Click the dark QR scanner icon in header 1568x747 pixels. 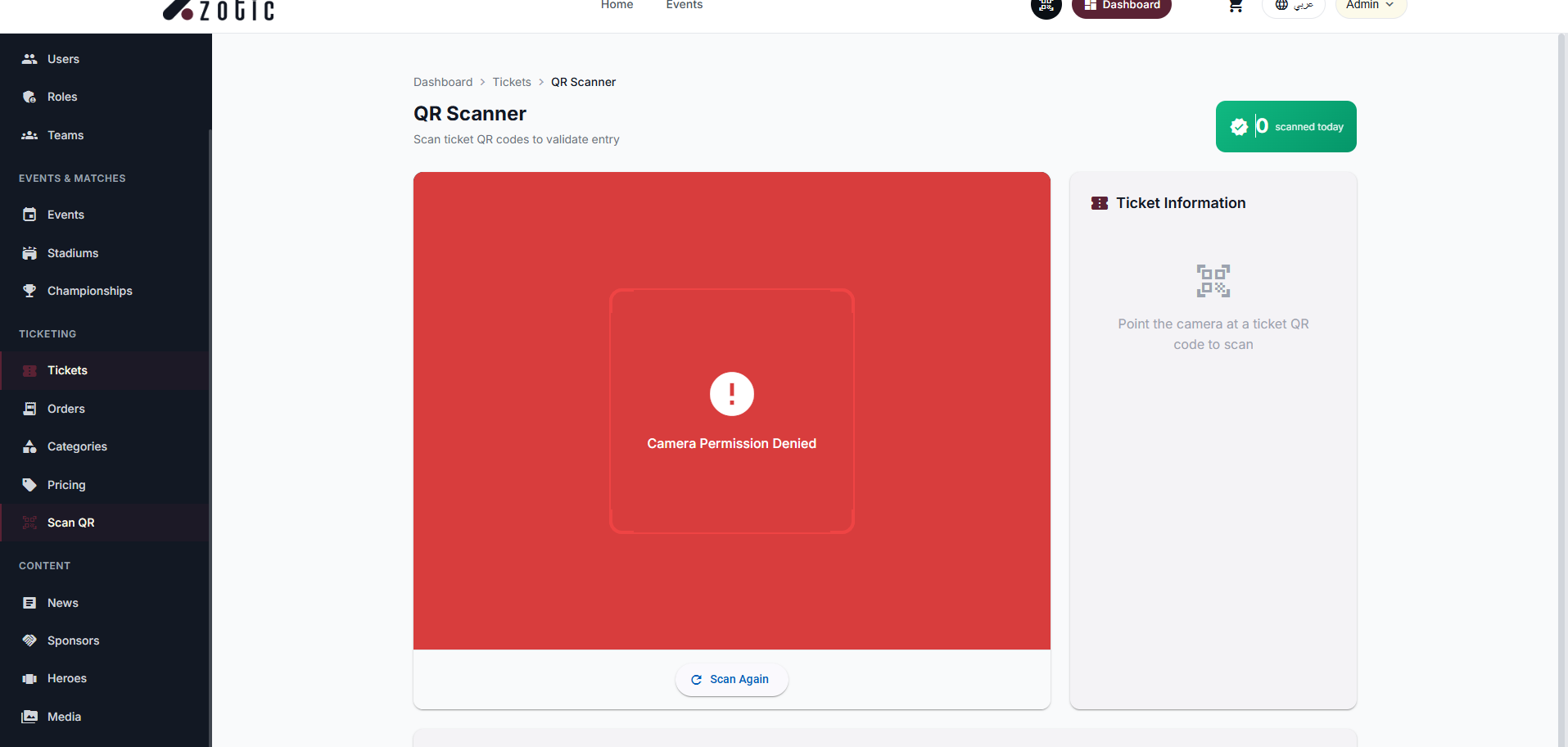pos(1046,7)
